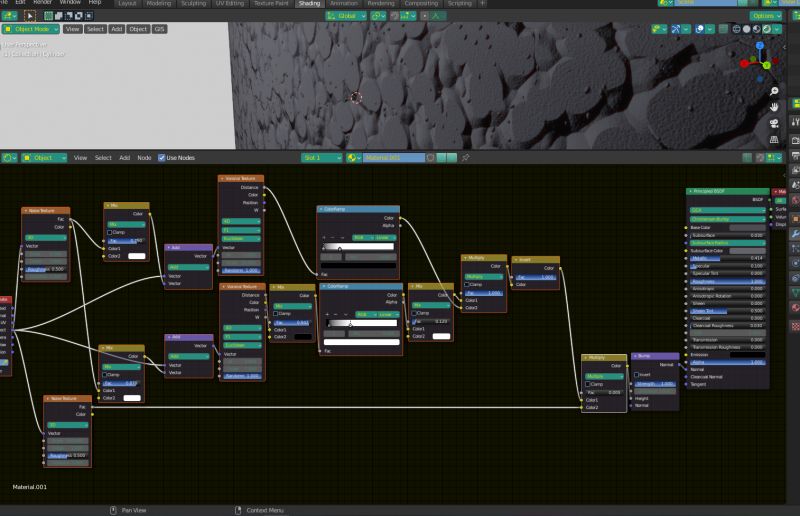Switch to the Layout workspace tab
Screen dimensions: 800x516
pyautogui.click(x=127, y=4)
